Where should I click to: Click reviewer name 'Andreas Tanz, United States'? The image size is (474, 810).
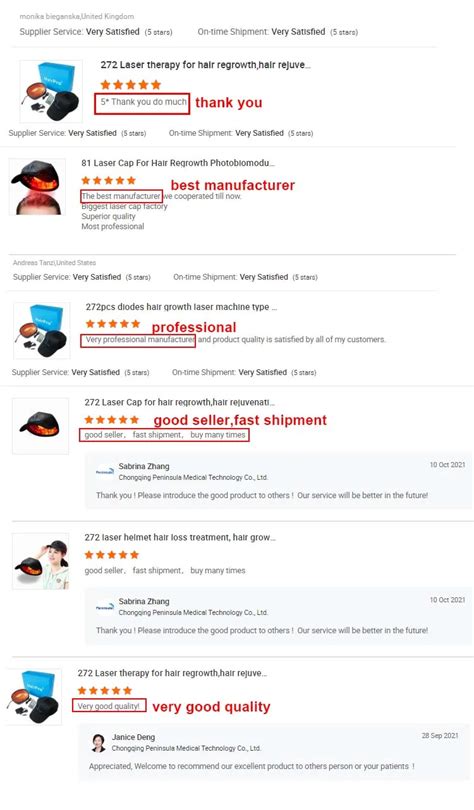coord(54,263)
